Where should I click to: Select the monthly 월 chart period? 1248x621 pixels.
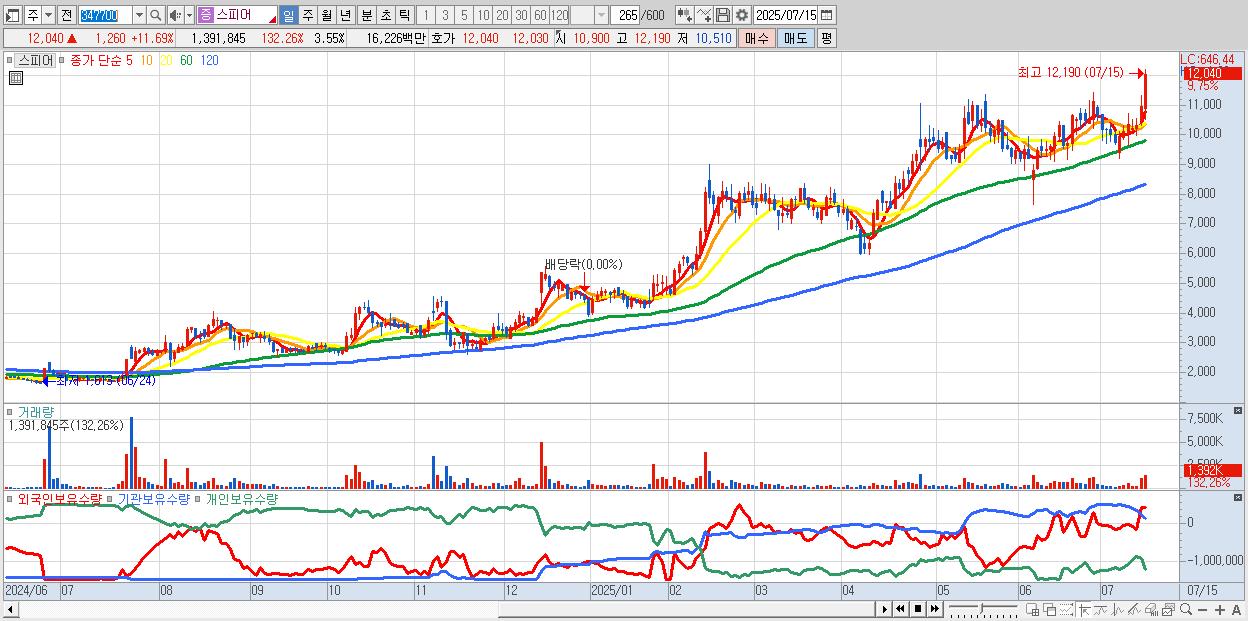pos(326,15)
